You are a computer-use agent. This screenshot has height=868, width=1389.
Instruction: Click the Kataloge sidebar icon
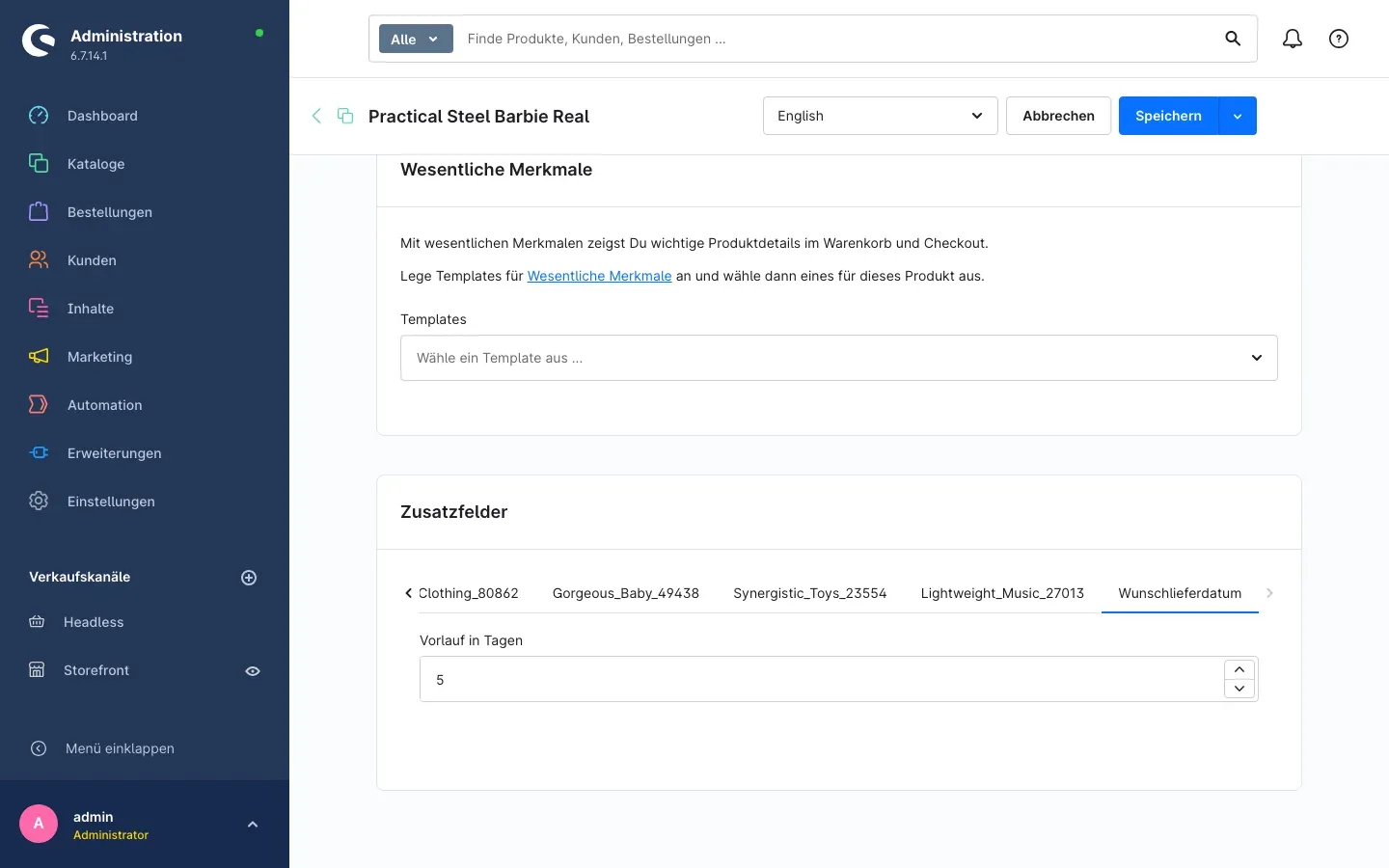click(39, 164)
